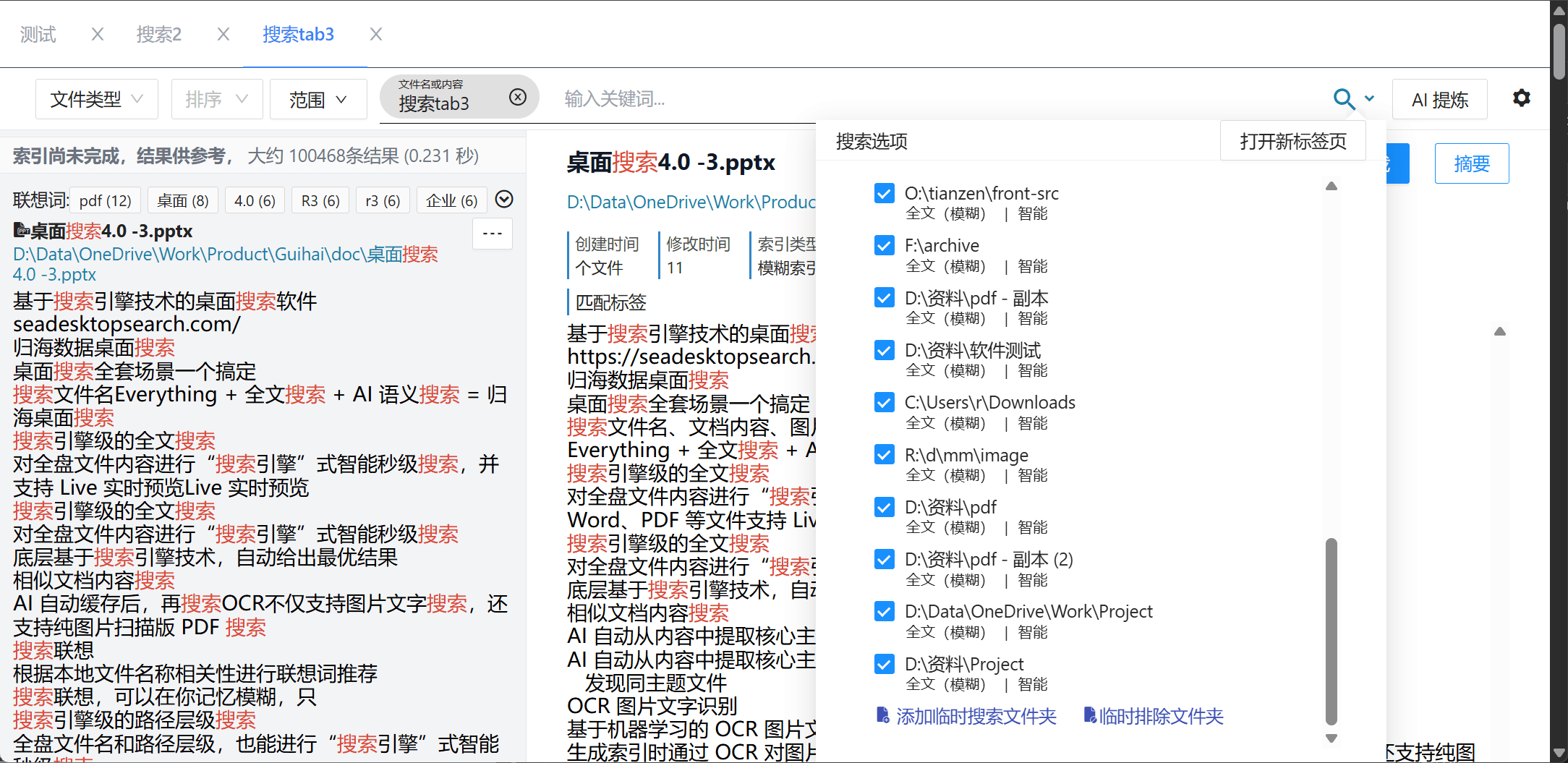The image size is (1568, 763).
Task: Close the 搜索2 tab
Action: point(223,34)
